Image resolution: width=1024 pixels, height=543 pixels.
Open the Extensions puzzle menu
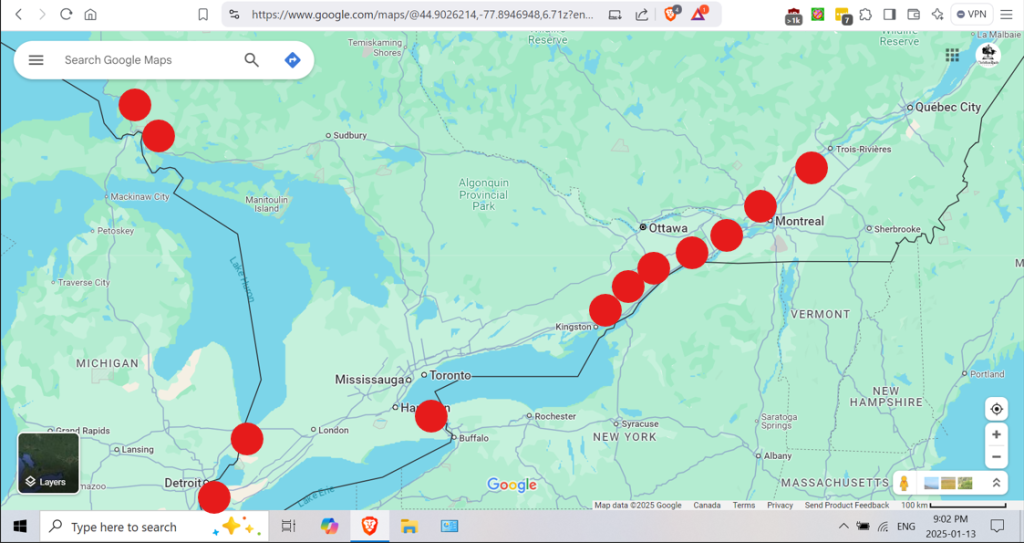[x=865, y=14]
